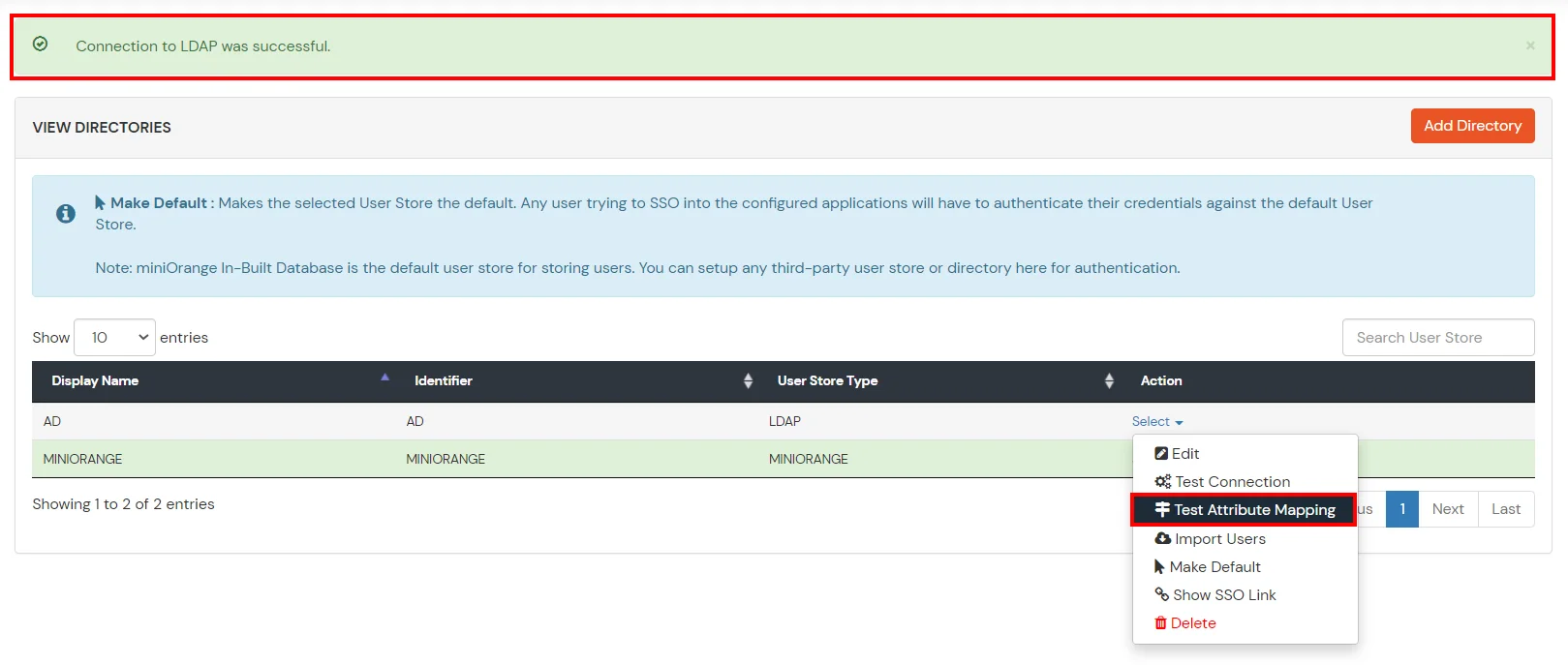Viewport: 1568px width, 665px height.
Task: Choose Test Connection from the menu
Action: pyautogui.click(x=1245, y=481)
